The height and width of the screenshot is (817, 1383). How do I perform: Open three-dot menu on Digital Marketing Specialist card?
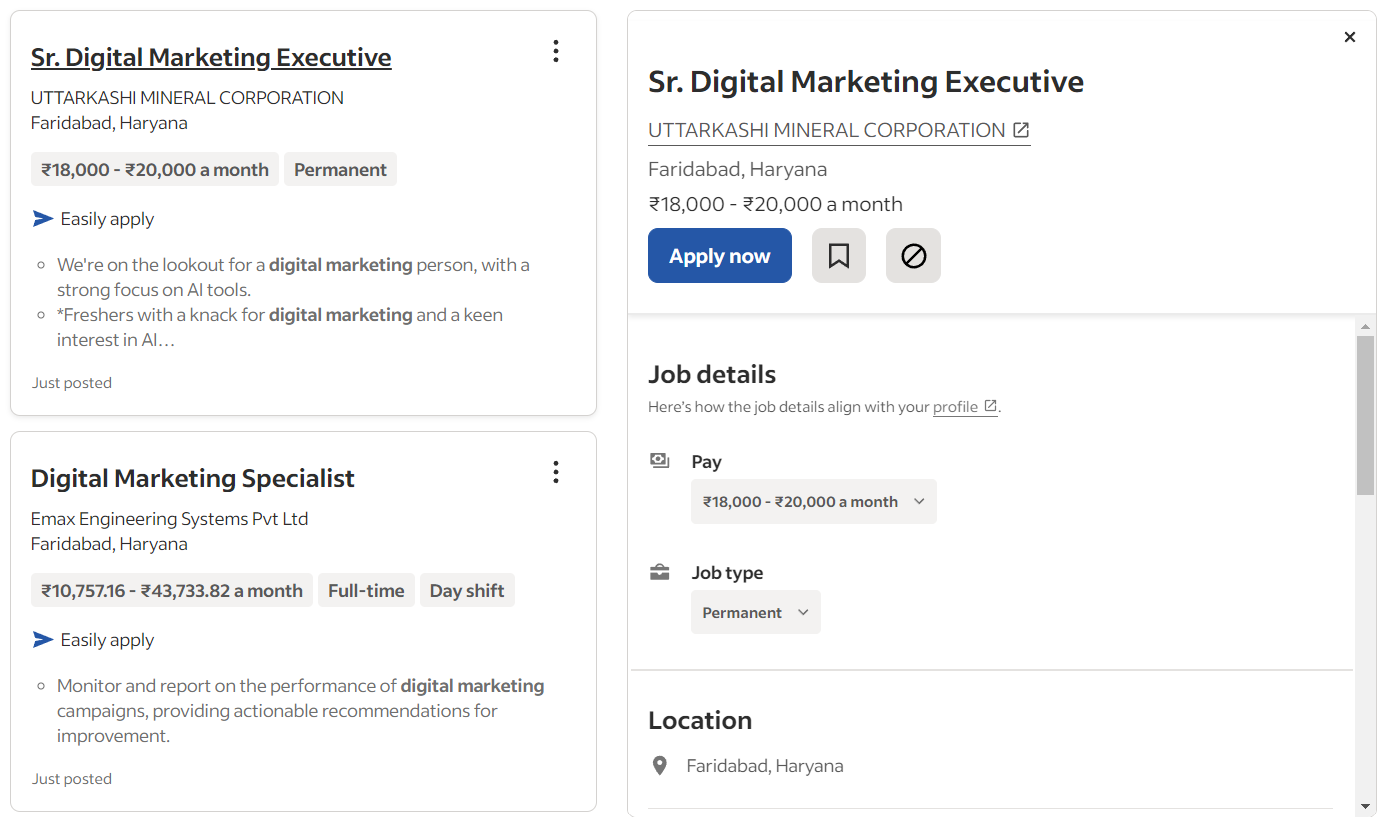[556, 473]
